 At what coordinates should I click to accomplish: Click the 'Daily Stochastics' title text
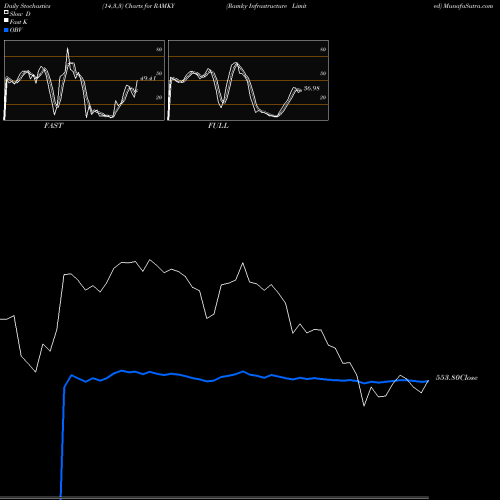tap(27, 6)
